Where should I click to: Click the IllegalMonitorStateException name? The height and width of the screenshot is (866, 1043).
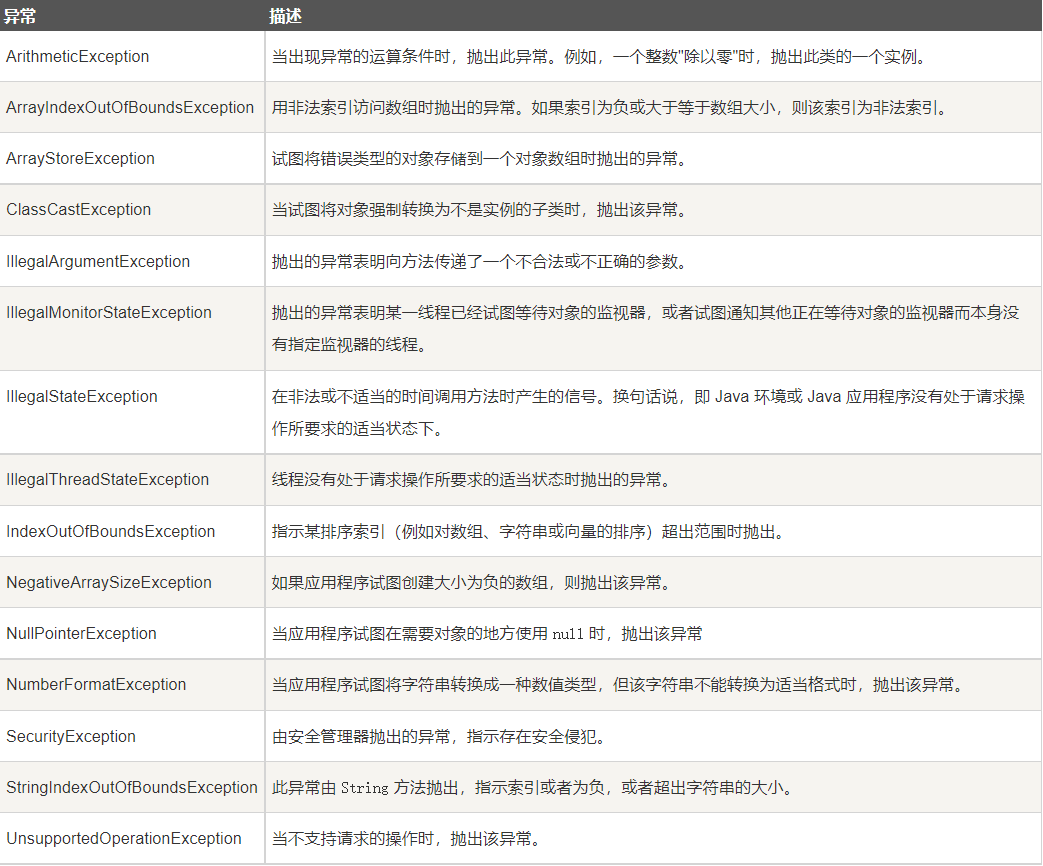(109, 313)
